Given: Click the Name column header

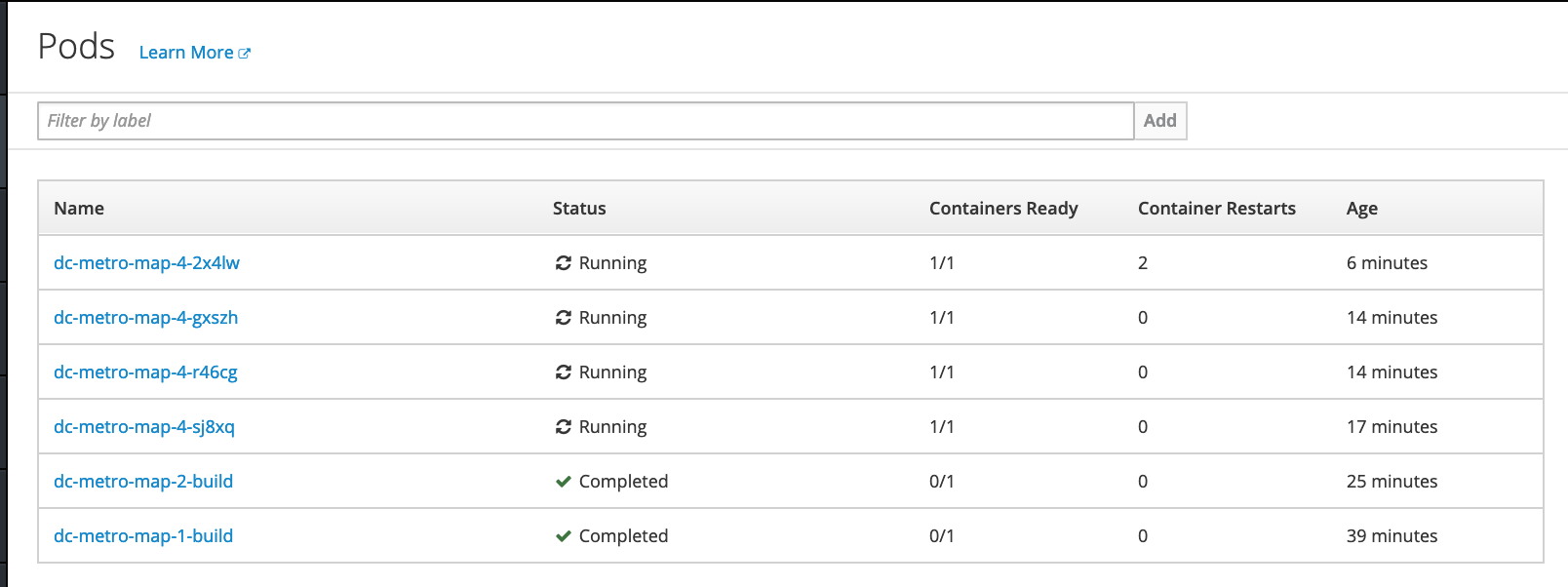Looking at the screenshot, I should point(79,209).
